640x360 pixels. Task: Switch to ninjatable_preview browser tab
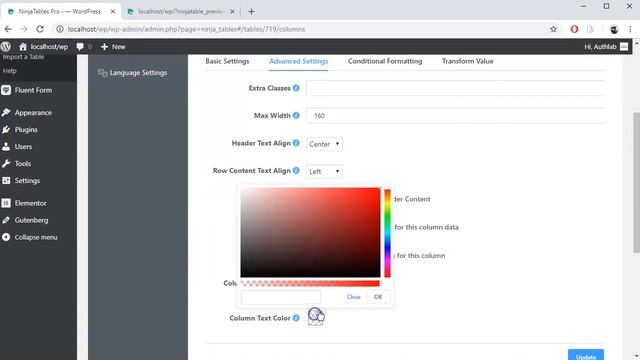click(181, 11)
